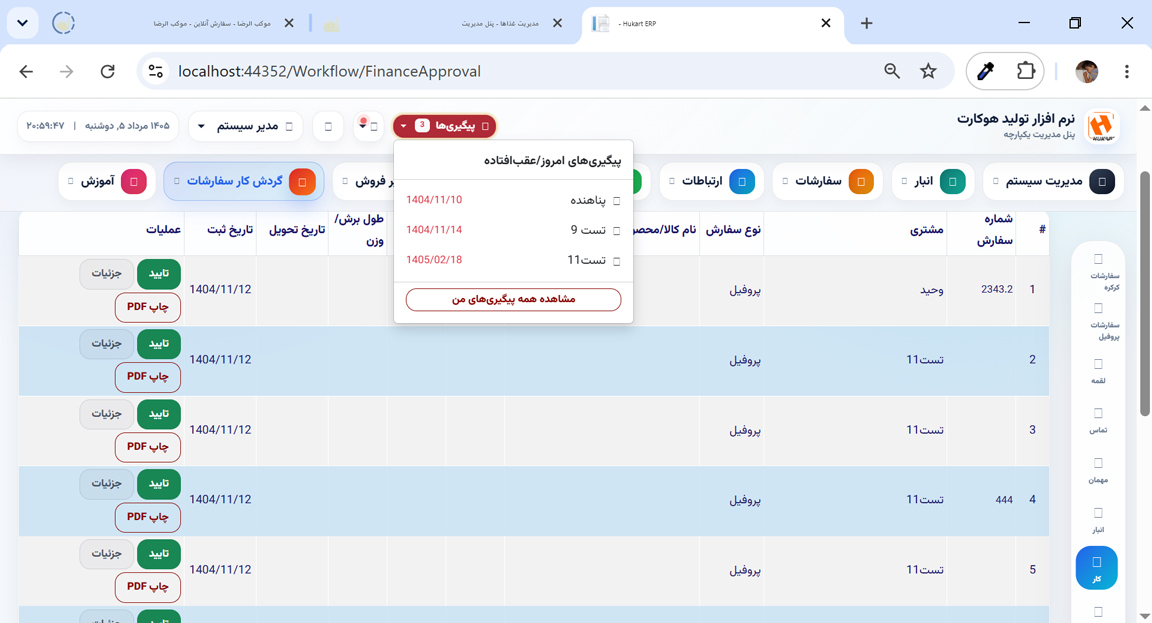Open a new browser tab

[866, 24]
